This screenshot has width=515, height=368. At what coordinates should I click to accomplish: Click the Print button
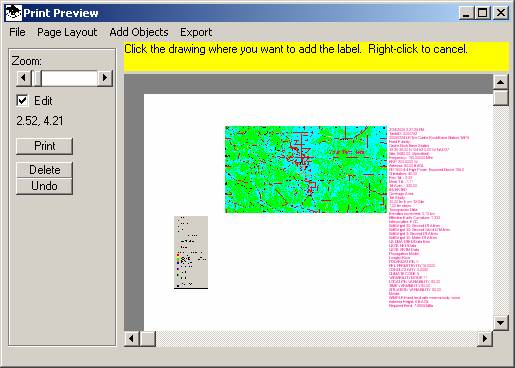(44, 146)
